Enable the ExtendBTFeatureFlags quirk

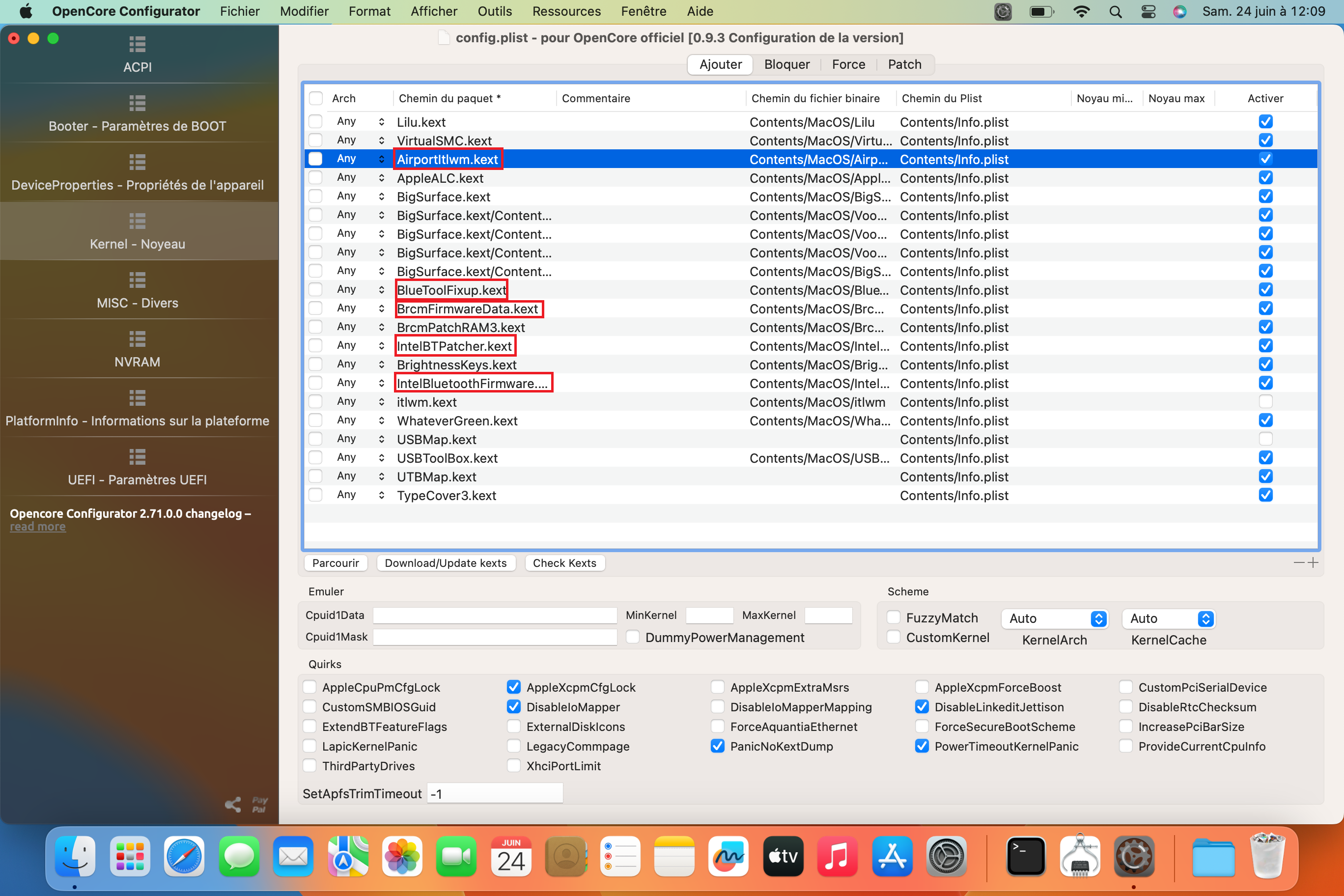point(309,727)
